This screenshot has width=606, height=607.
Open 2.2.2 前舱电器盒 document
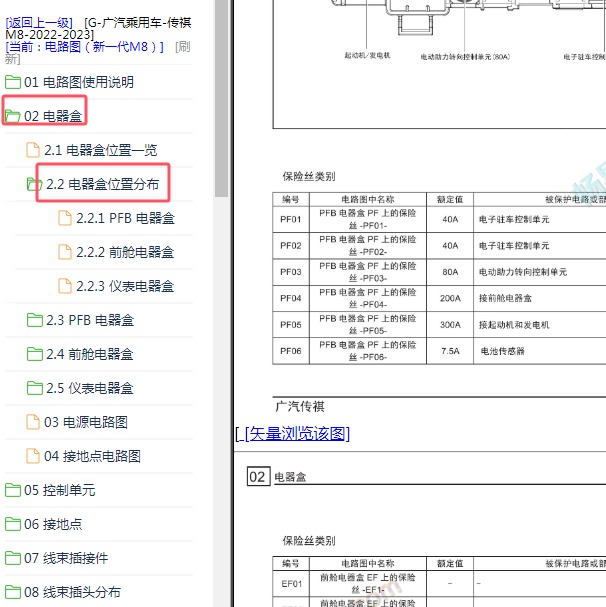[x=125, y=252]
